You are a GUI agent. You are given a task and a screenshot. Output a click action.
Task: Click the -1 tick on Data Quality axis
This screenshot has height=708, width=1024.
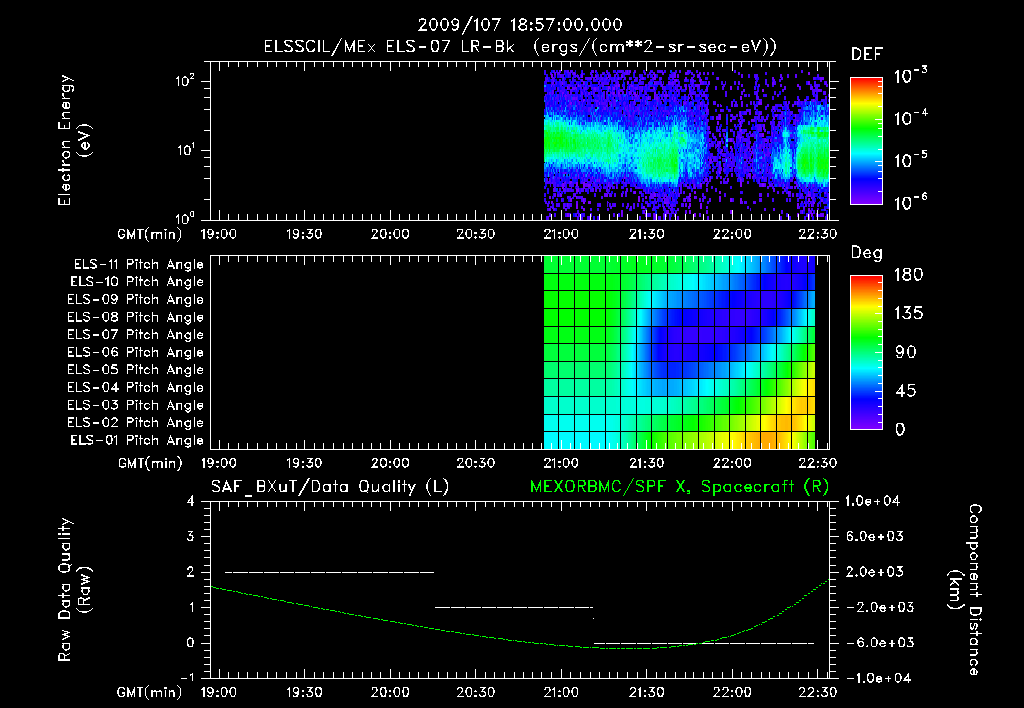click(187, 677)
